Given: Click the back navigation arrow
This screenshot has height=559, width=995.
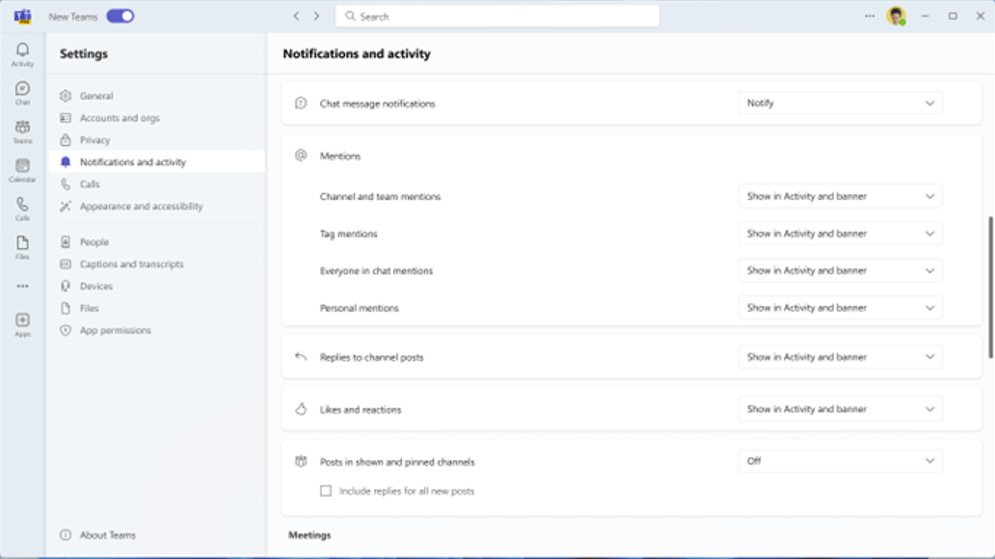Looking at the screenshot, I should pos(296,16).
